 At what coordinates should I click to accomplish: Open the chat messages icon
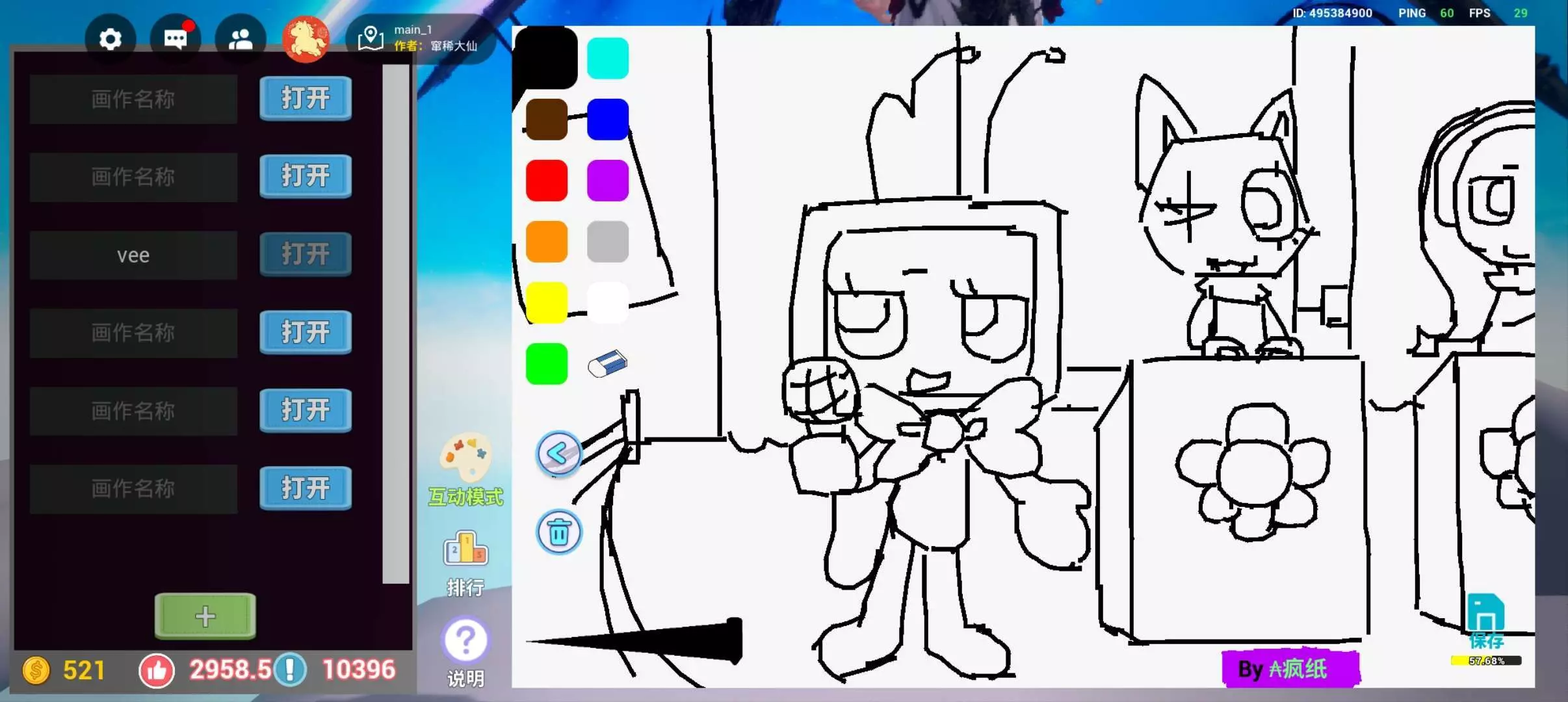coord(175,40)
